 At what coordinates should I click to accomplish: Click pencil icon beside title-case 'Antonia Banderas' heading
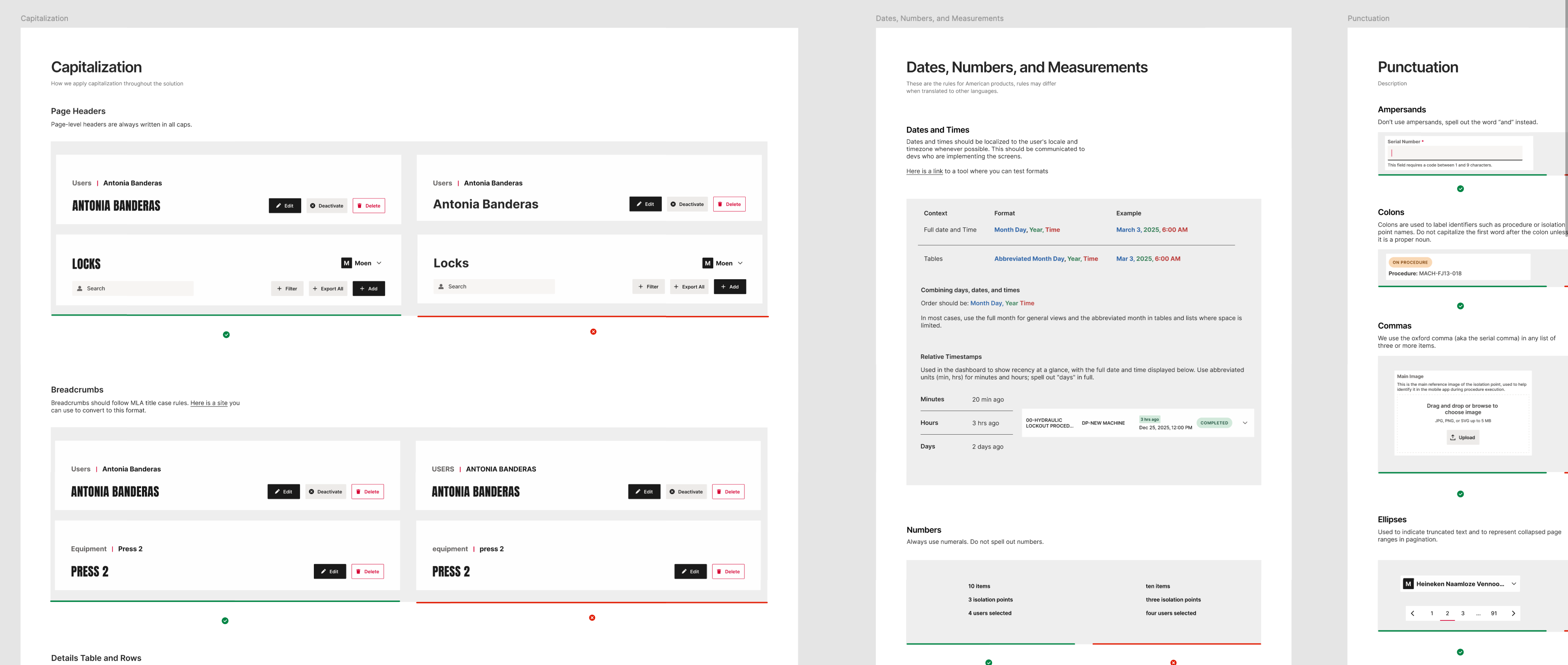(639, 204)
